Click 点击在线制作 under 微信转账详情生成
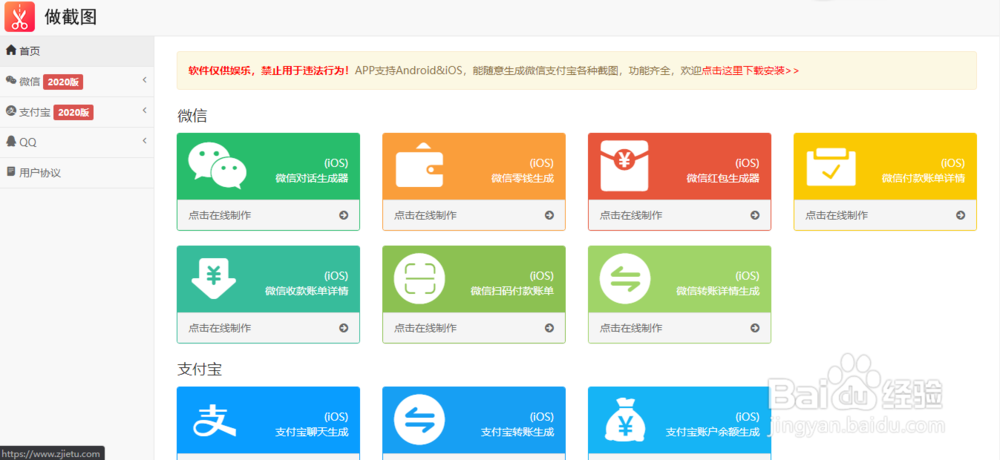This screenshot has height=460, width=1000. (631, 328)
